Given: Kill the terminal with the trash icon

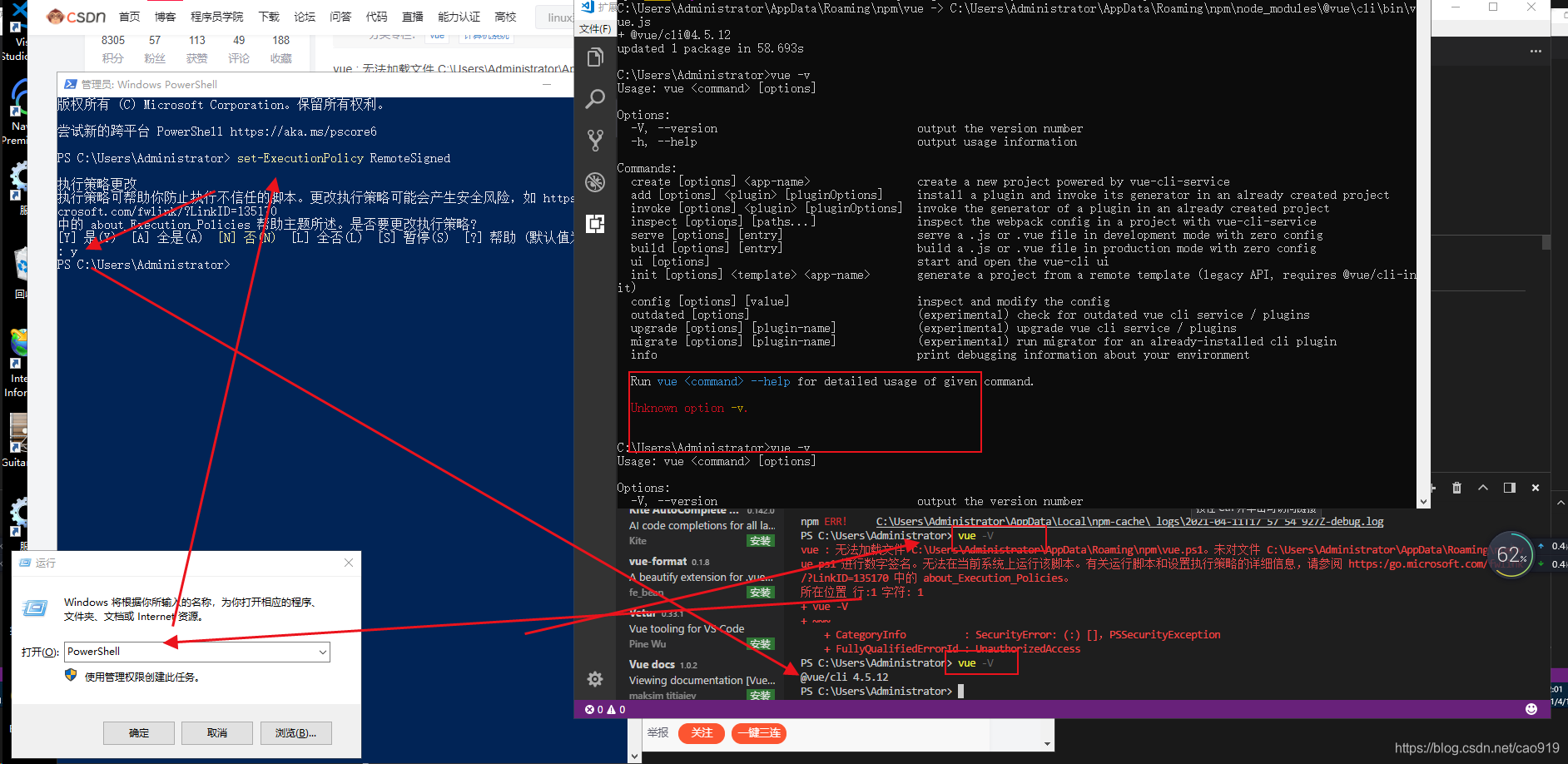Looking at the screenshot, I should (x=1456, y=488).
